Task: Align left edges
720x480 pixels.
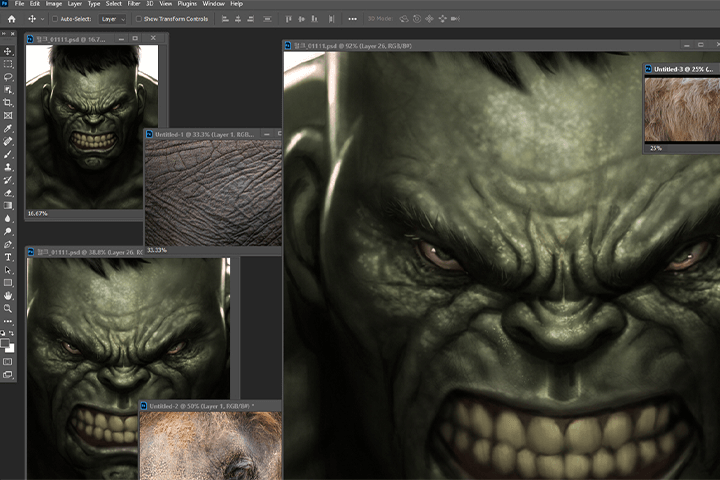Action: click(225, 19)
